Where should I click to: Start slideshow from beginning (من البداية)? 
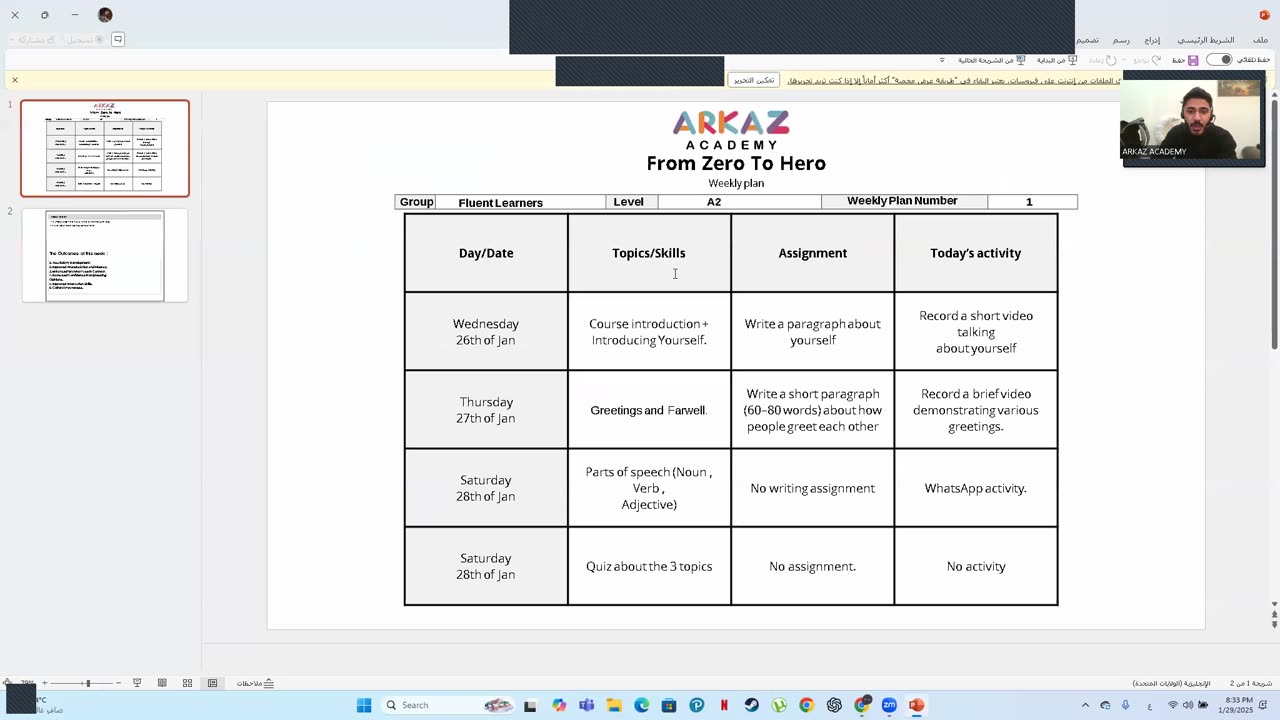coord(1057,60)
